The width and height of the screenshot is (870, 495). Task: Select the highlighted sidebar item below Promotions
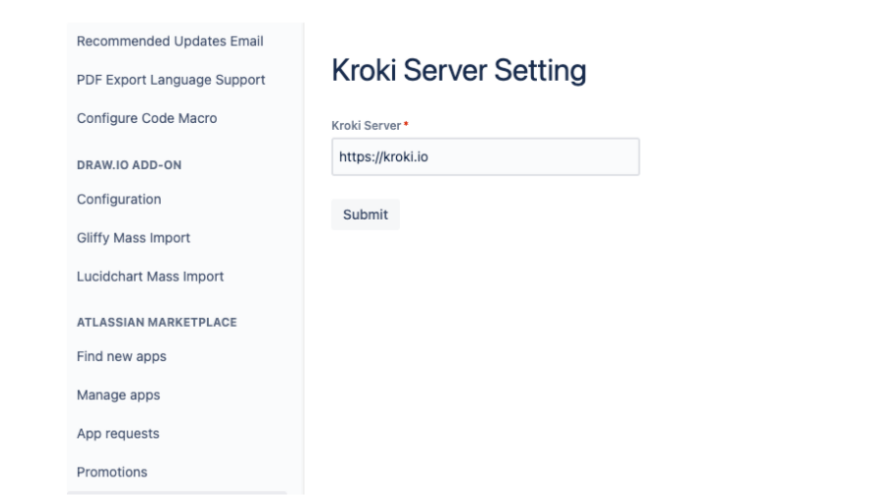(x=176, y=492)
